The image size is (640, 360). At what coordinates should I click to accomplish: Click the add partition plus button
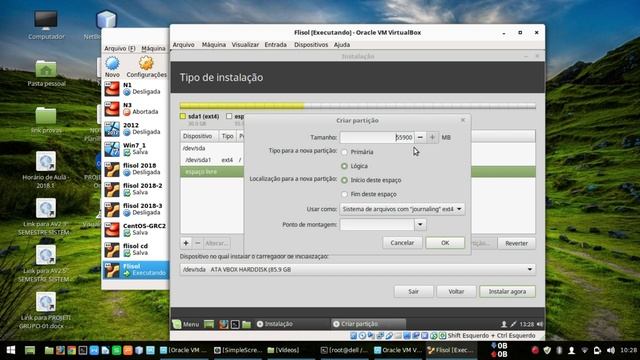point(186,243)
